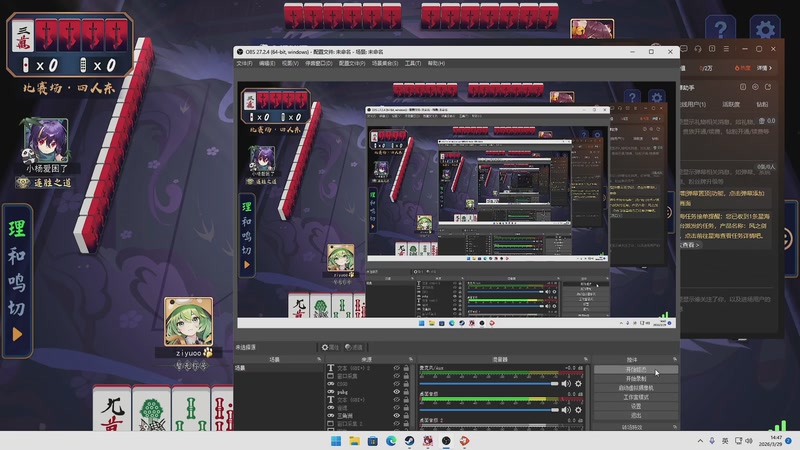Open chat bubble icon in streaming assistant window
The height and width of the screenshot is (450, 800).
tap(684, 49)
